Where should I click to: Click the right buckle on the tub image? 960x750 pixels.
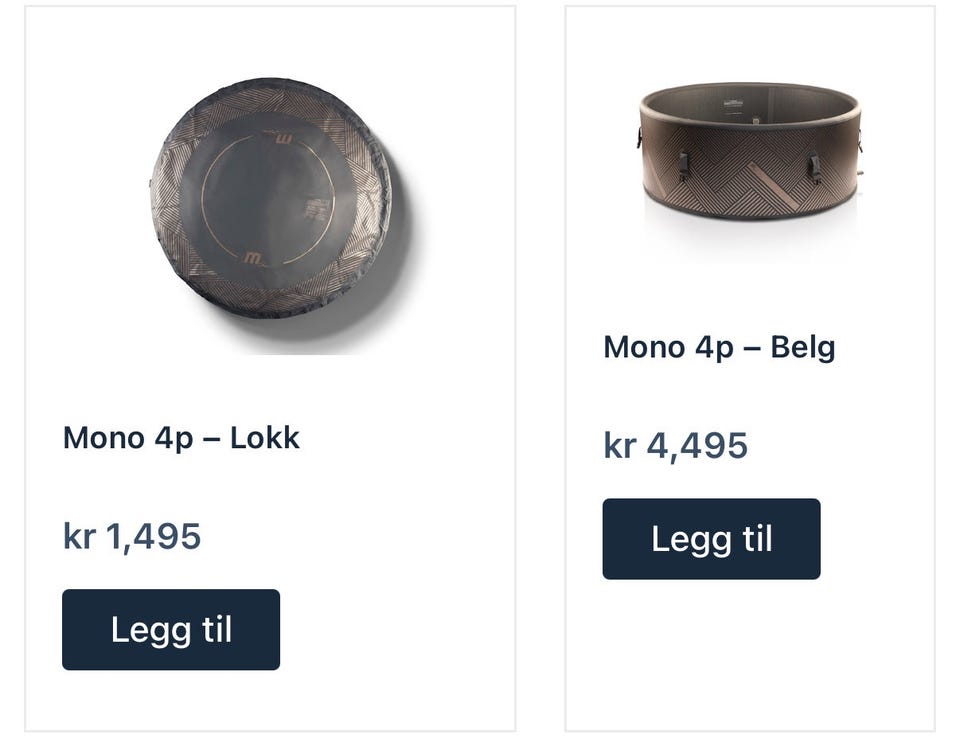coord(815,168)
